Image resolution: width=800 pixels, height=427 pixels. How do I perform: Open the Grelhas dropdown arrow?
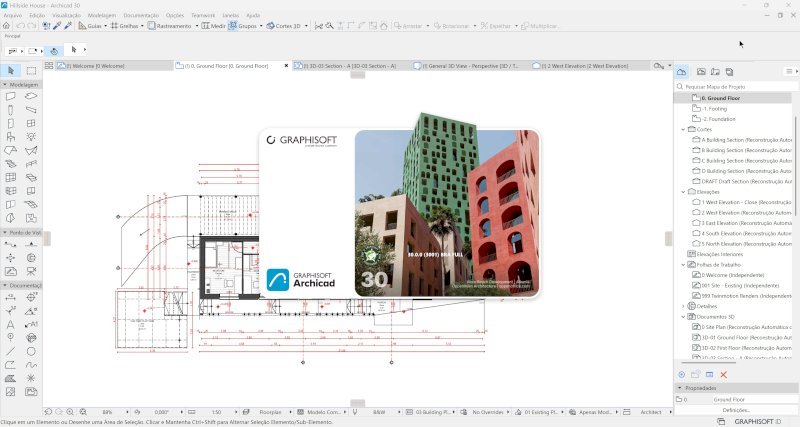(142, 26)
